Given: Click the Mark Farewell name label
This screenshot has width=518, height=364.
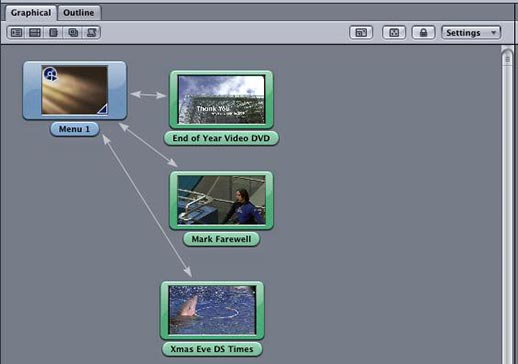Looking at the screenshot, I should (221, 239).
